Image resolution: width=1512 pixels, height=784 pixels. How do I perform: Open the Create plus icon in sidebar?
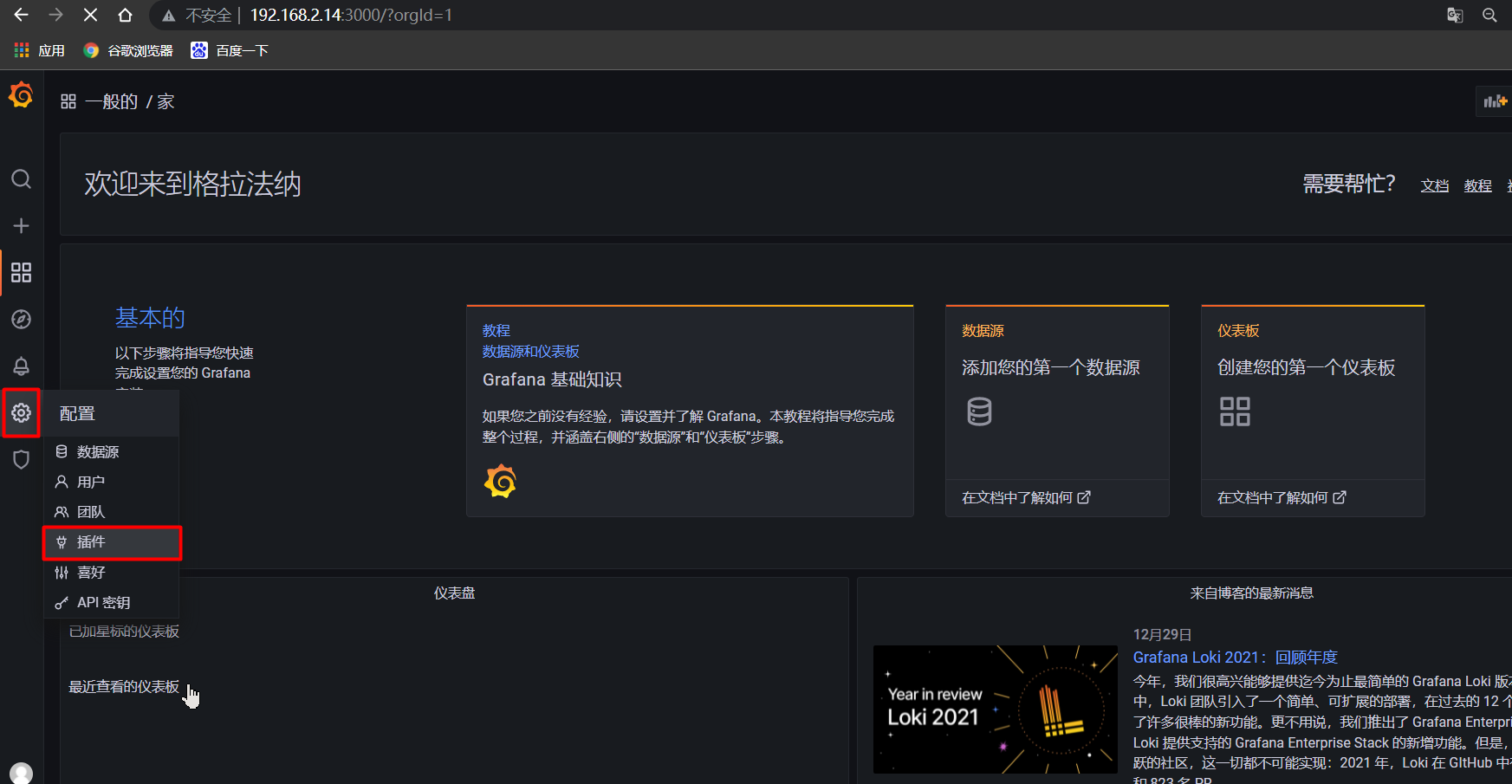[x=21, y=226]
